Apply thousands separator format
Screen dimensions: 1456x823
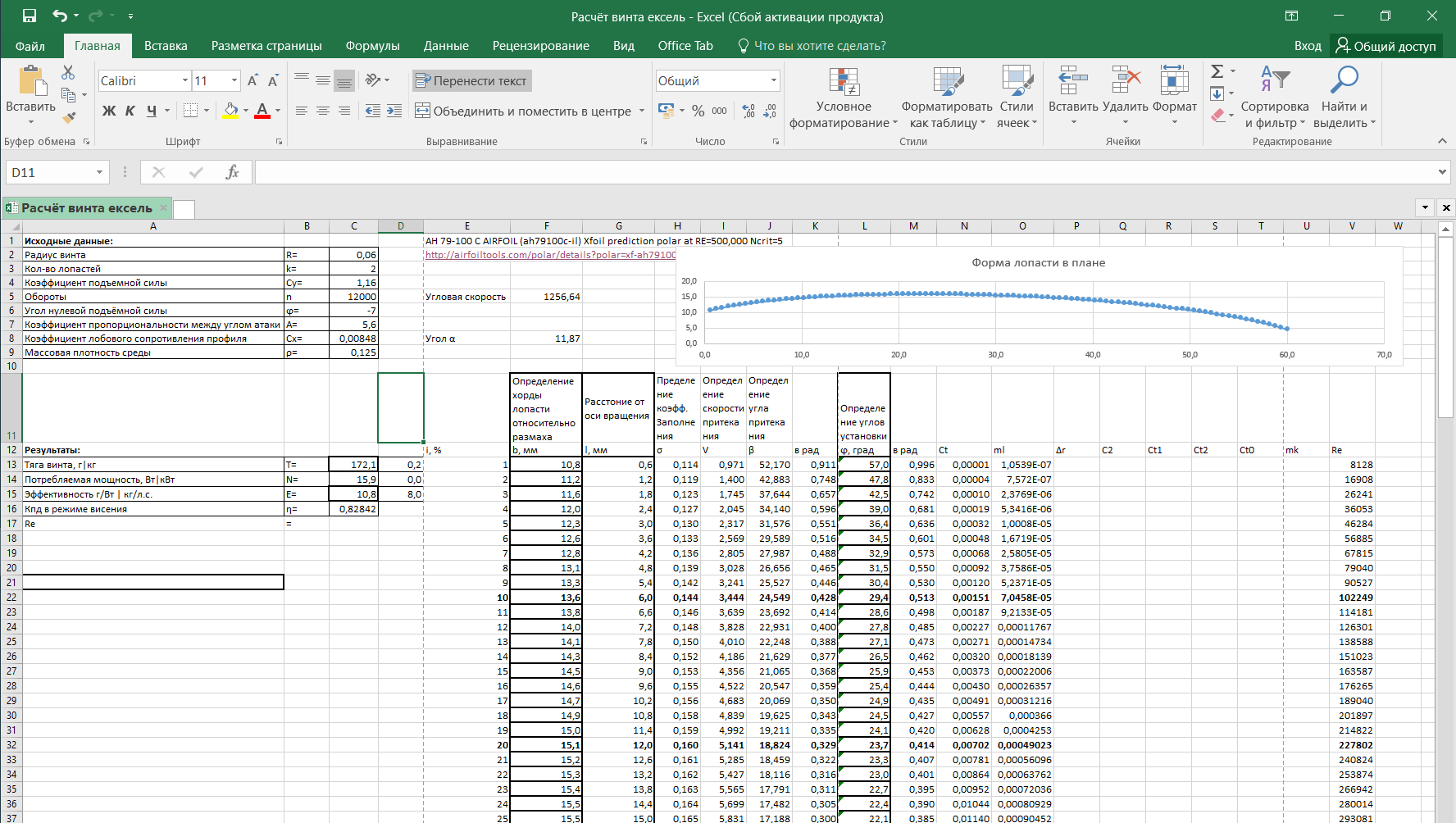[x=719, y=111]
